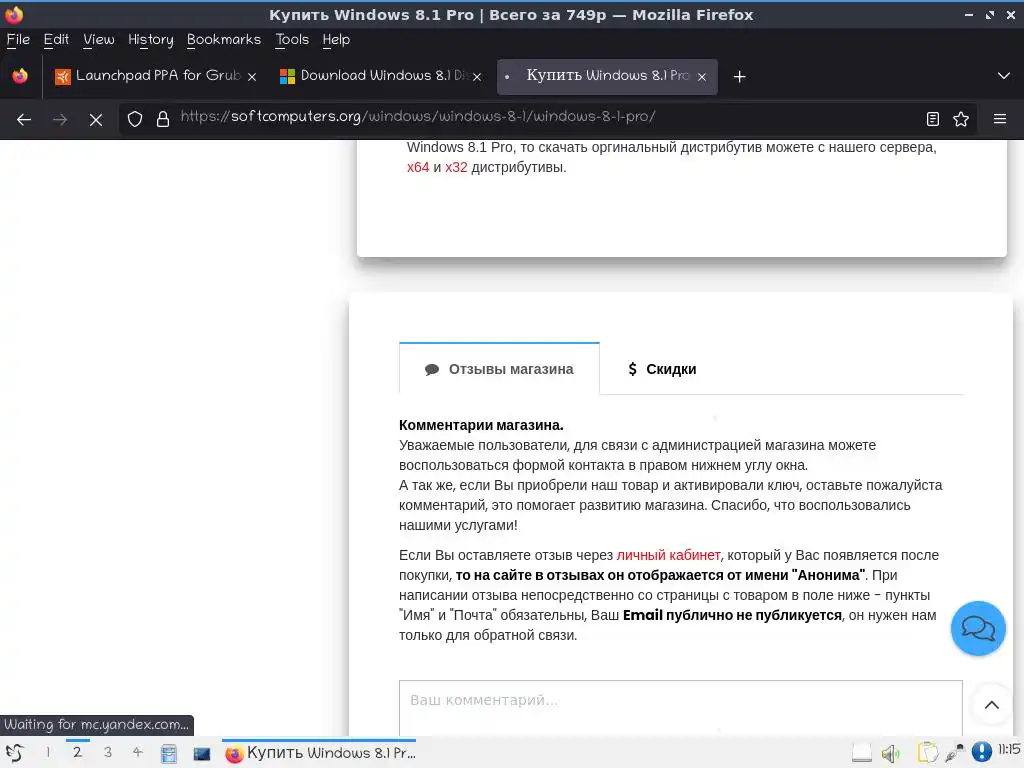
Task: Activate Firefox window taskbar entry
Action: coord(320,753)
